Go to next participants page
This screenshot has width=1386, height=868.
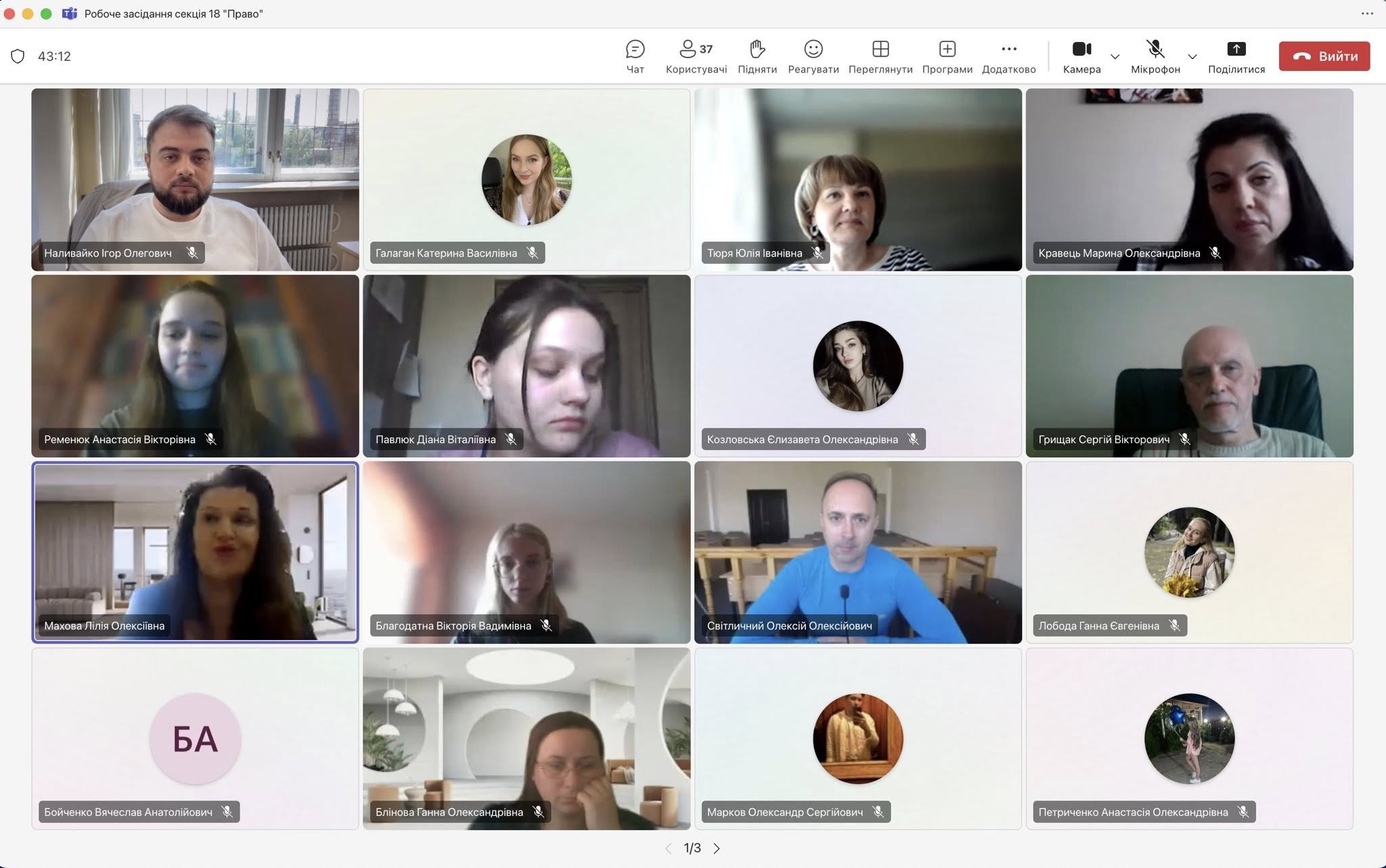pos(717,848)
